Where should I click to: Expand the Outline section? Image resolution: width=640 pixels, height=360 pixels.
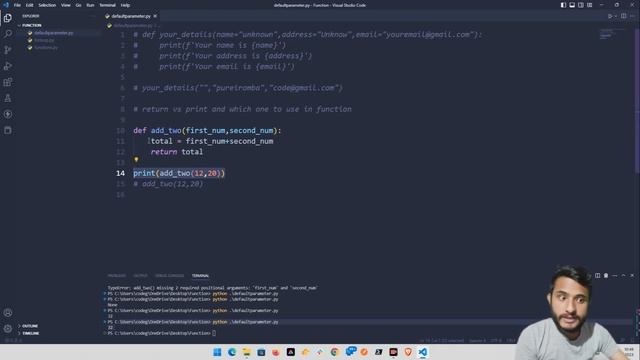(30, 326)
